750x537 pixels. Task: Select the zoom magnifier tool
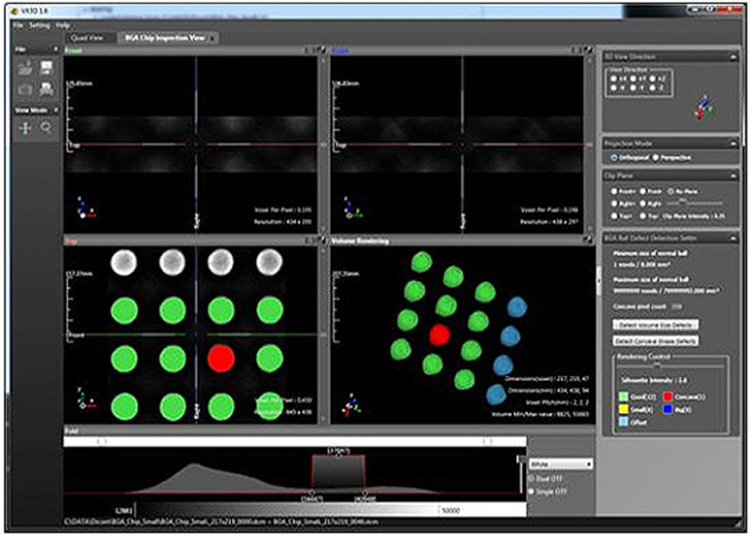46,128
